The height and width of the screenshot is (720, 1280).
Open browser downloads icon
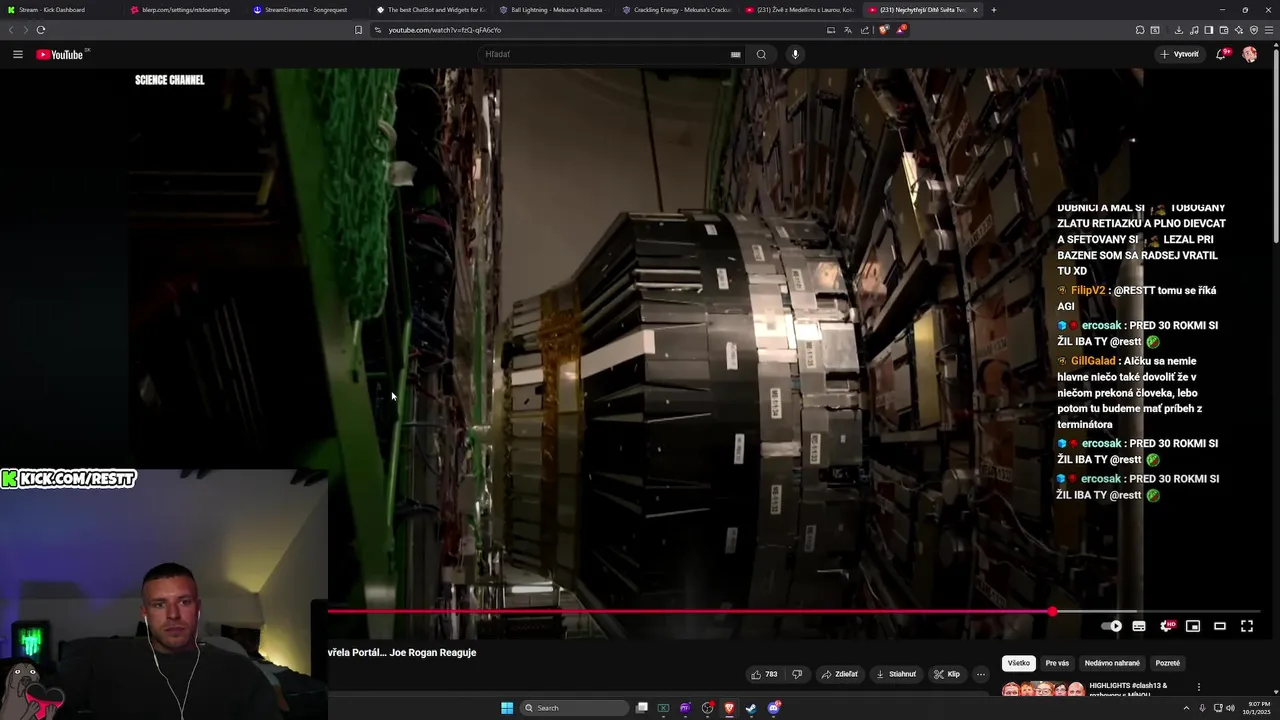[1179, 30]
